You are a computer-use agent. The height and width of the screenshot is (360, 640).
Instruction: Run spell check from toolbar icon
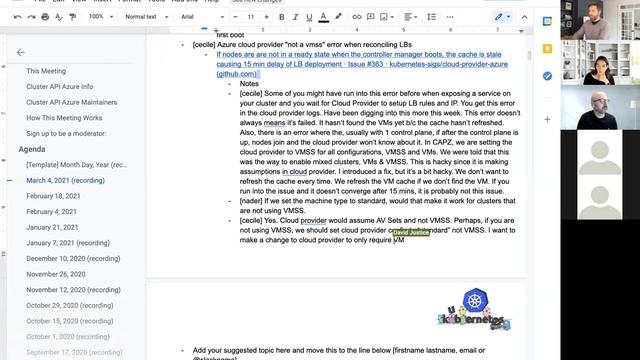59,17
